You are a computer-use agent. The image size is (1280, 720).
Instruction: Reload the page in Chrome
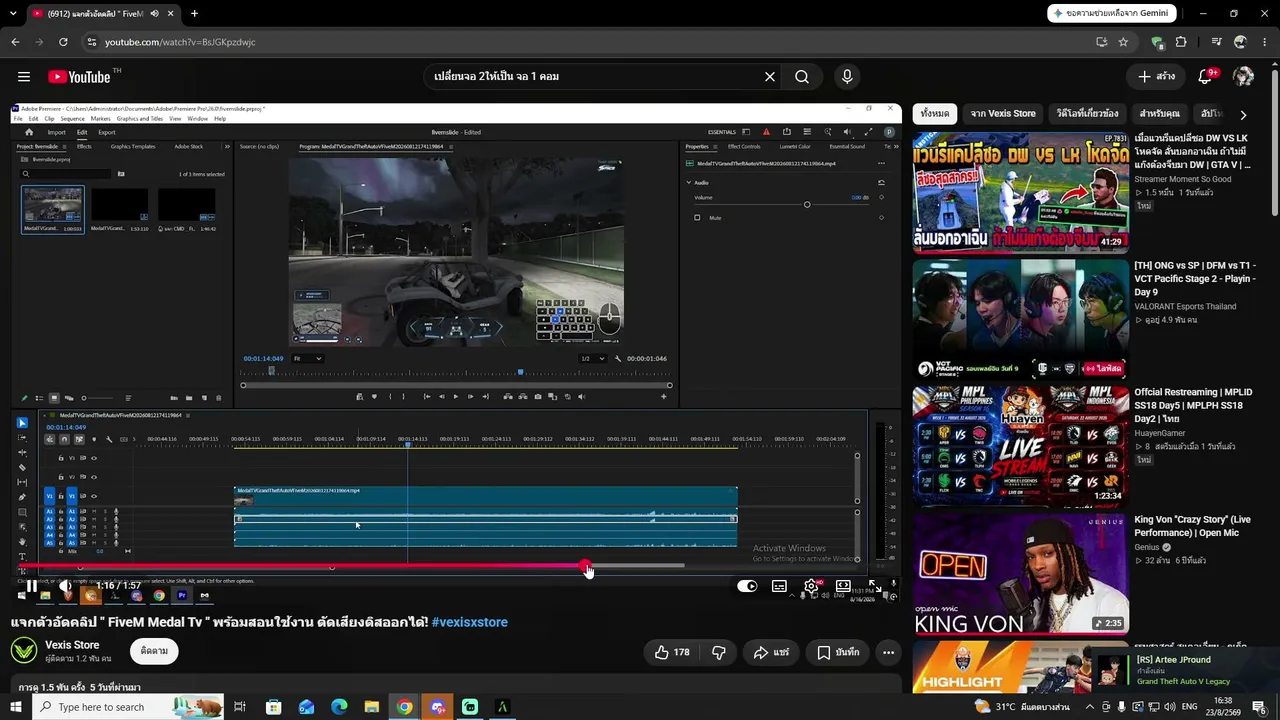(x=63, y=42)
